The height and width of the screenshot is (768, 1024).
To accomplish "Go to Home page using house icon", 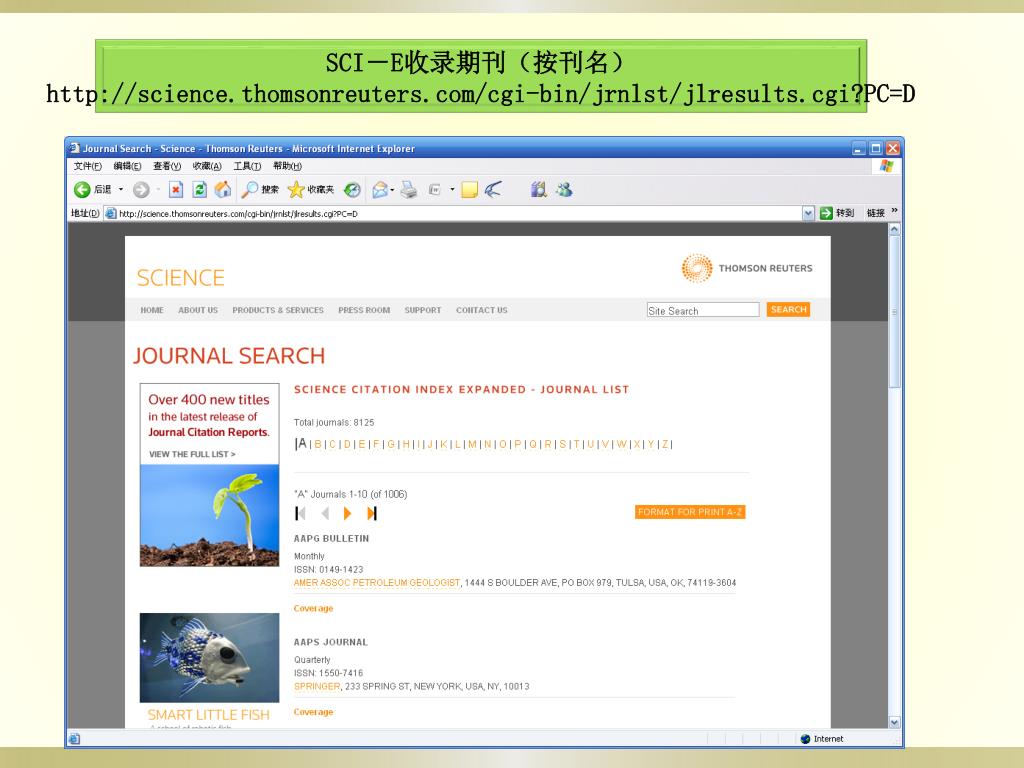I will (223, 189).
